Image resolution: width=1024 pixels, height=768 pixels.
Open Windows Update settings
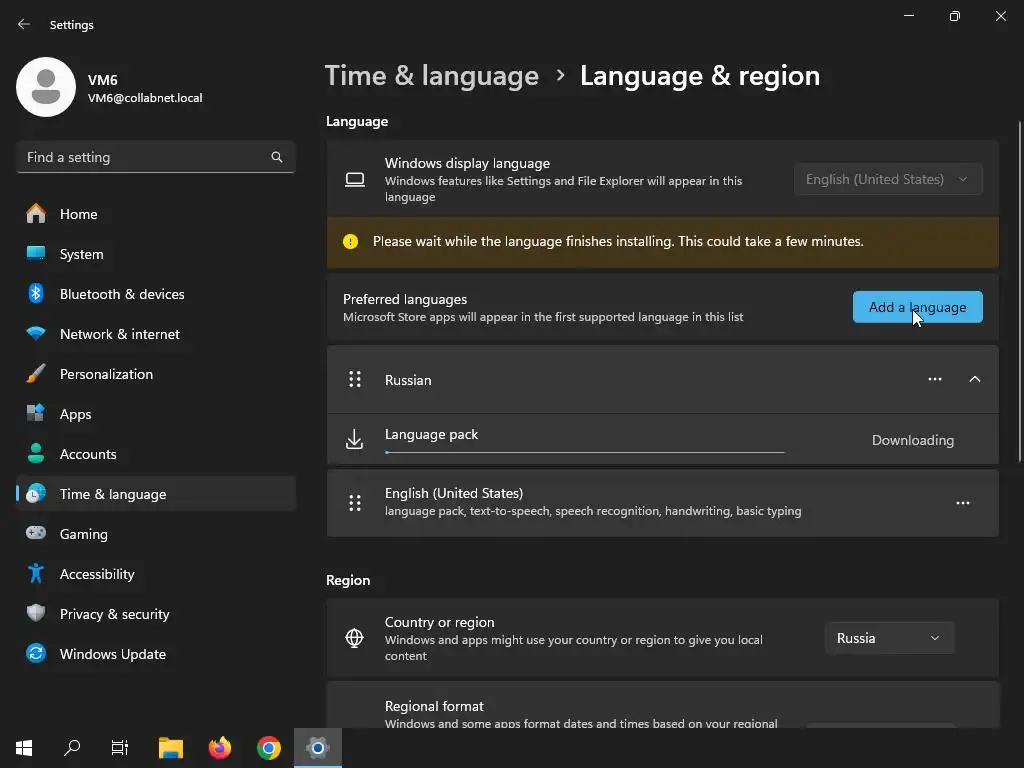click(x=156, y=654)
